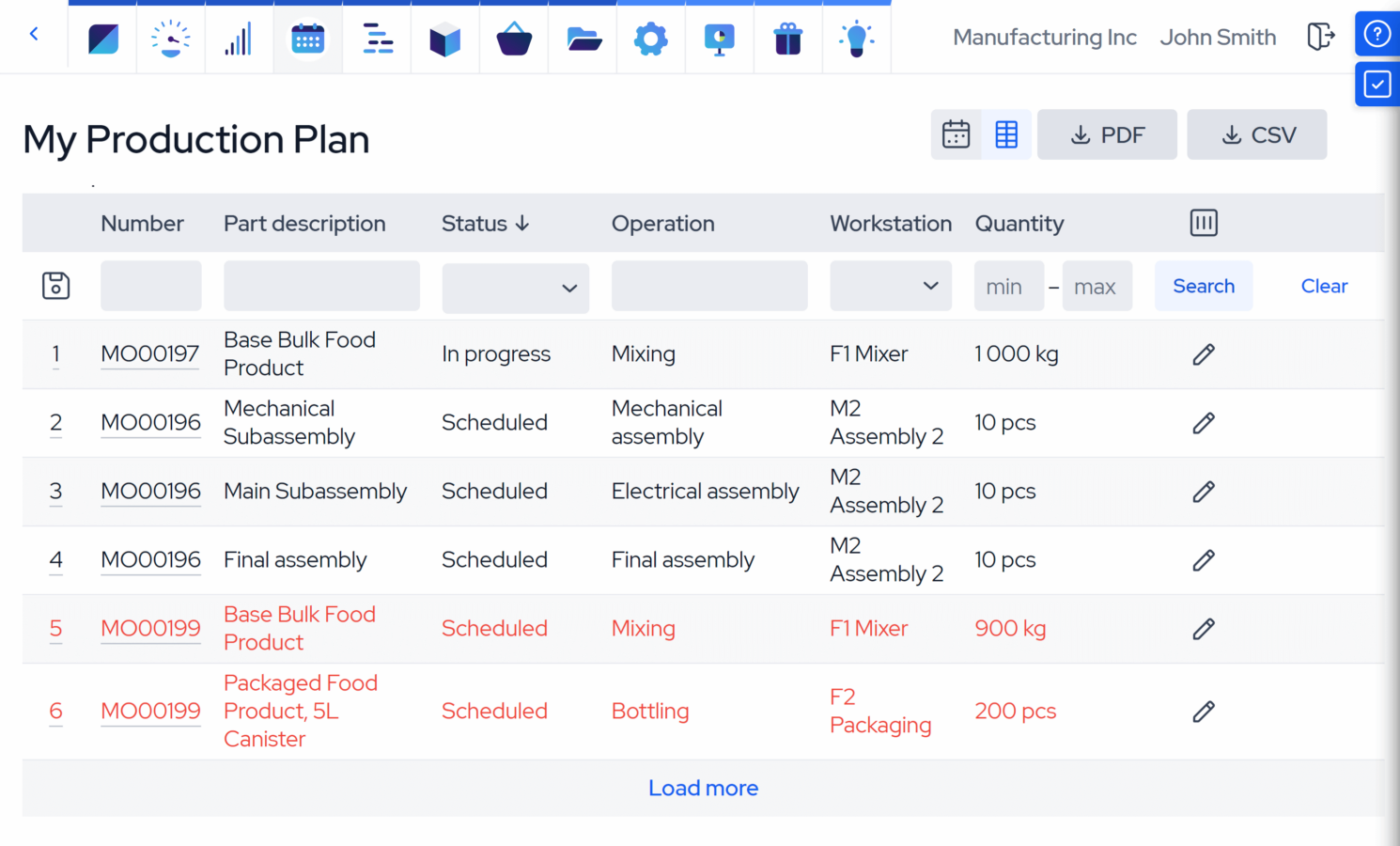Select the table view toggle

pyautogui.click(x=1006, y=133)
